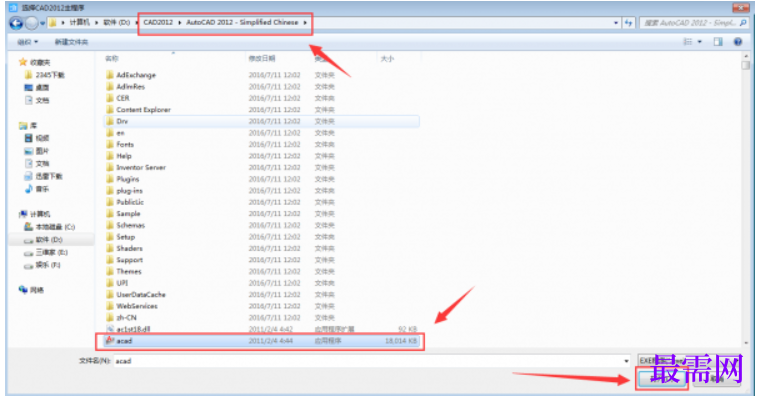Click the AdlmRes folder icon
This screenshot has height=400, width=762.
tap(110, 87)
